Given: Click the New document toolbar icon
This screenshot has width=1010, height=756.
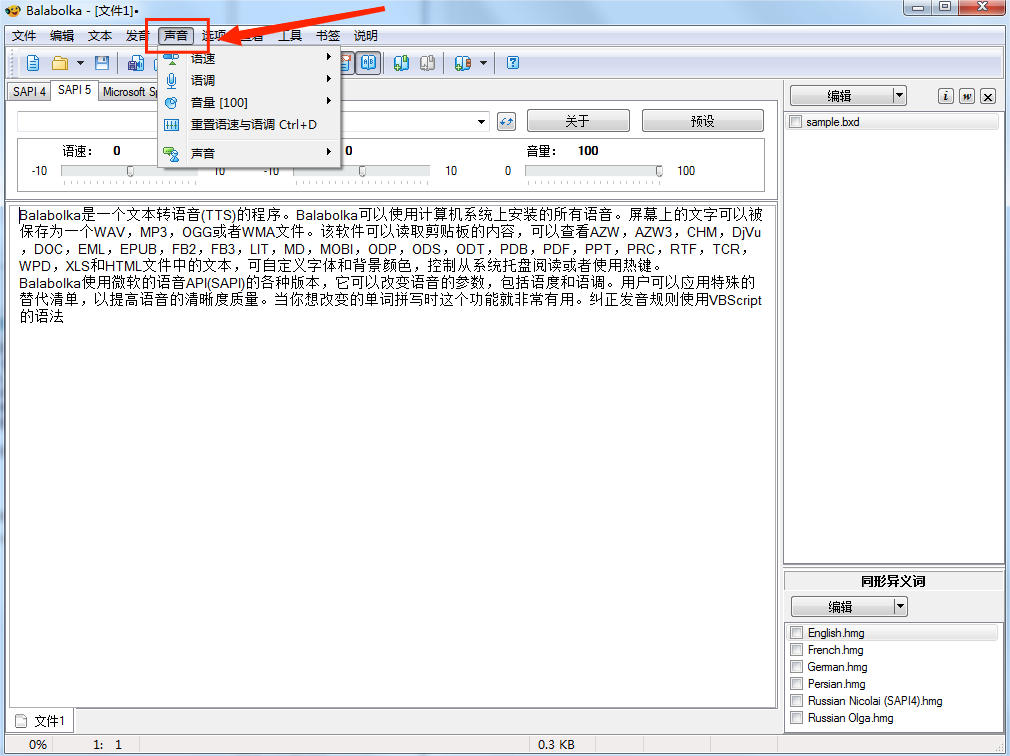Looking at the screenshot, I should (x=33, y=63).
